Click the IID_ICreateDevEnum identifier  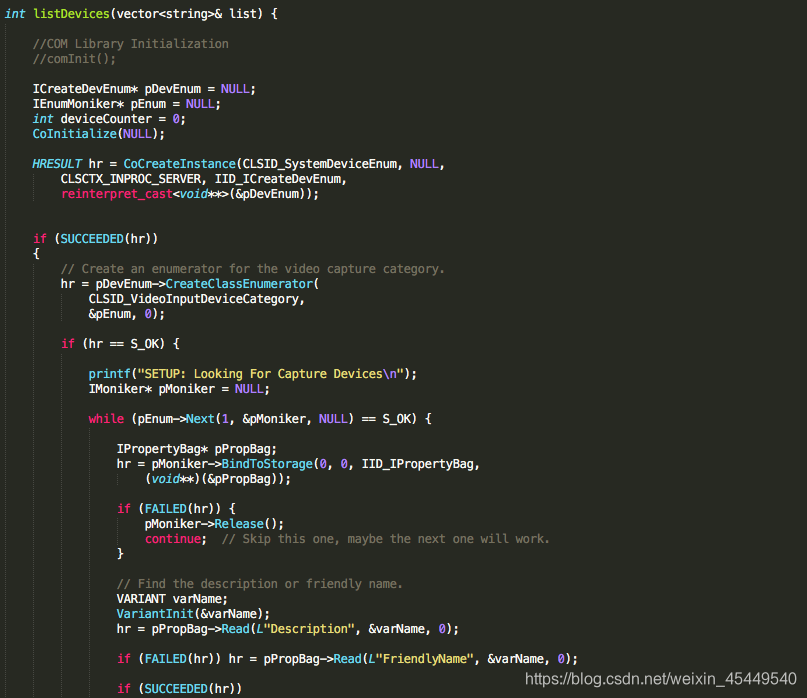point(278,179)
